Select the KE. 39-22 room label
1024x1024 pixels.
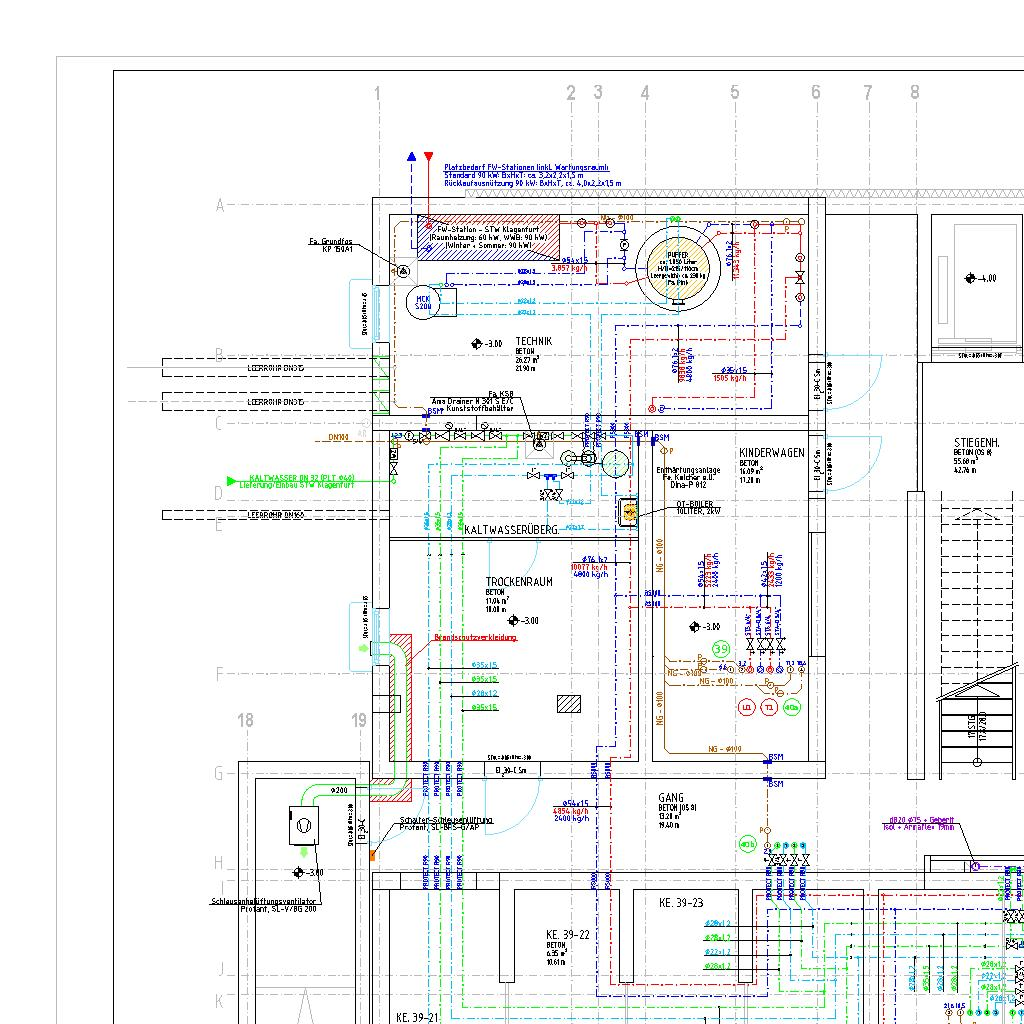click(x=568, y=934)
